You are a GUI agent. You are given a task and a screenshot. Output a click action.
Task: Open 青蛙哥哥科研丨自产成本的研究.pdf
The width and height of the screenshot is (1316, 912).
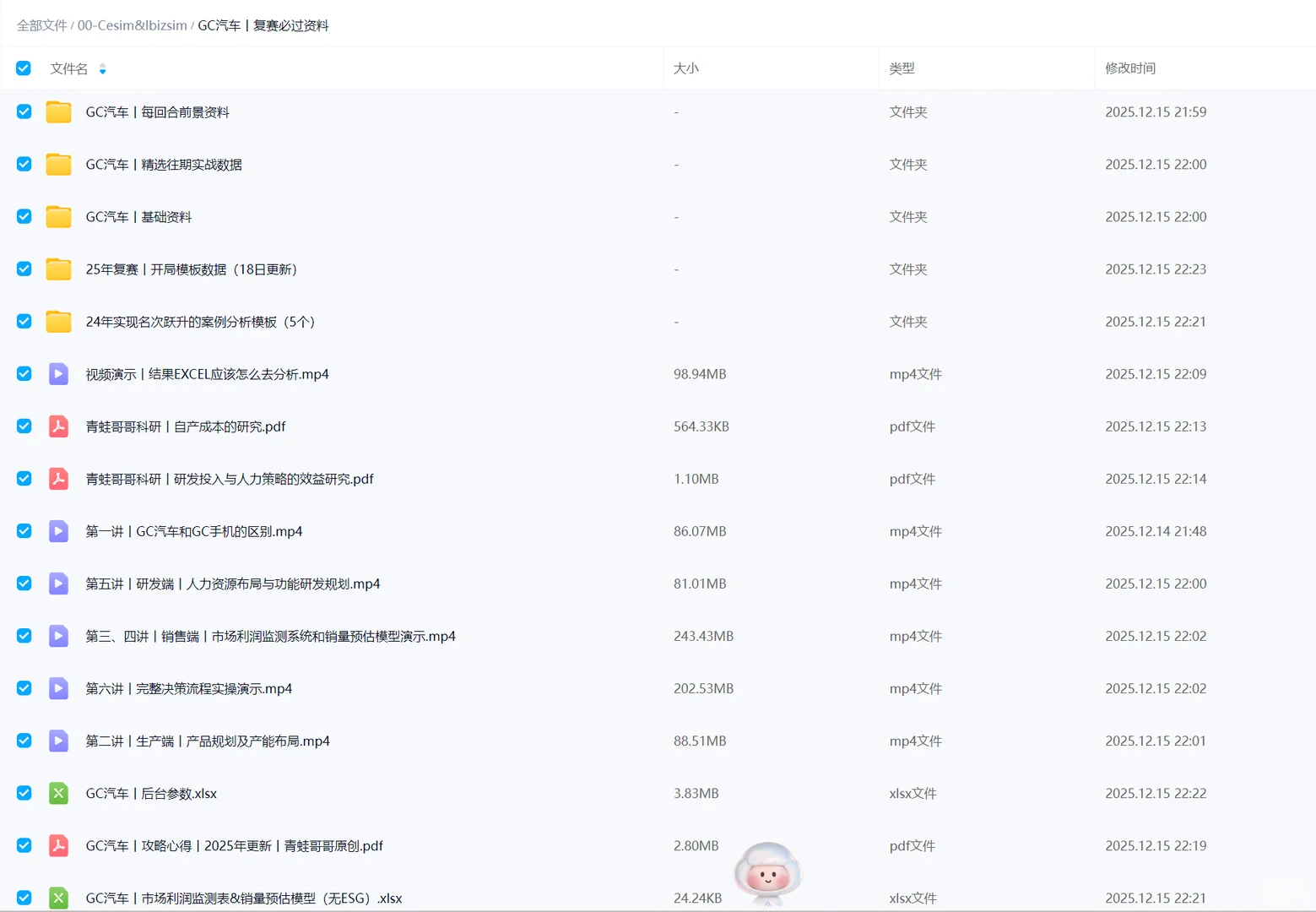point(186,426)
